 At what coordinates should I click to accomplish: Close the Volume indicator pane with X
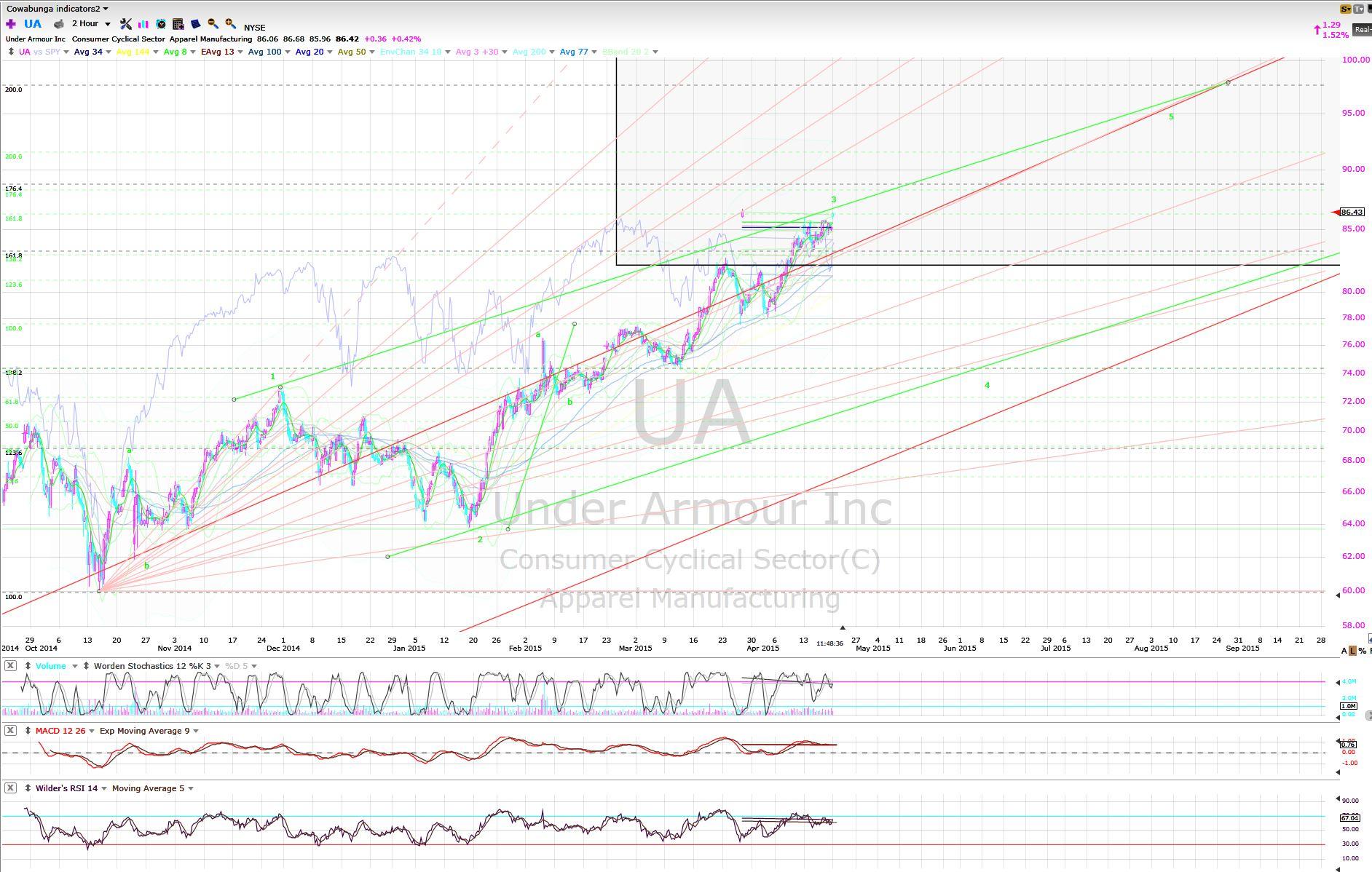click(x=10, y=666)
